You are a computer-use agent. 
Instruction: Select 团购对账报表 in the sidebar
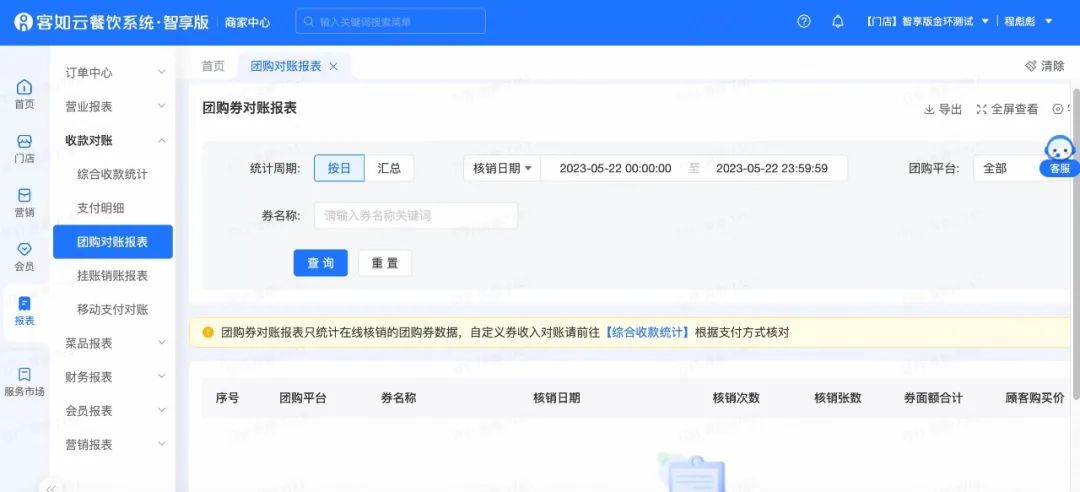[x=113, y=242]
